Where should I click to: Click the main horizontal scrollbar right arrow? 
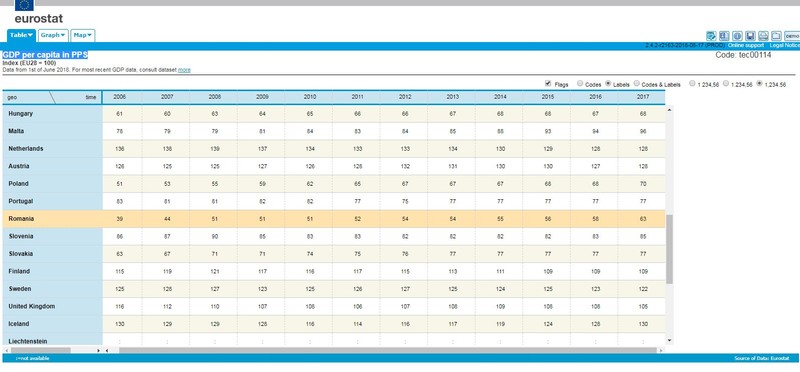661,351
